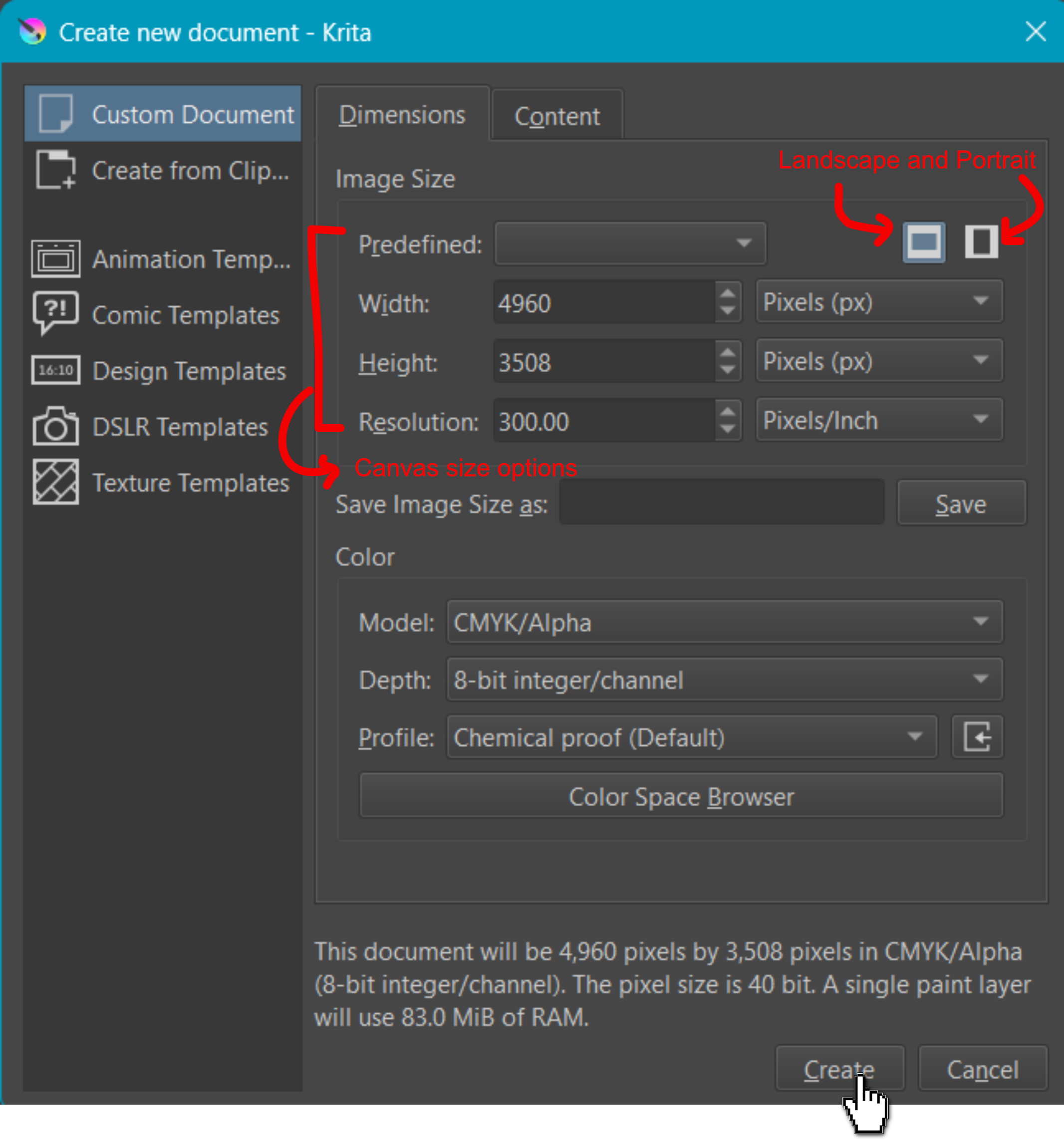The image size is (1064, 1140).
Task: Select Animation Temp... label in sidebar
Action: pyautogui.click(x=191, y=259)
